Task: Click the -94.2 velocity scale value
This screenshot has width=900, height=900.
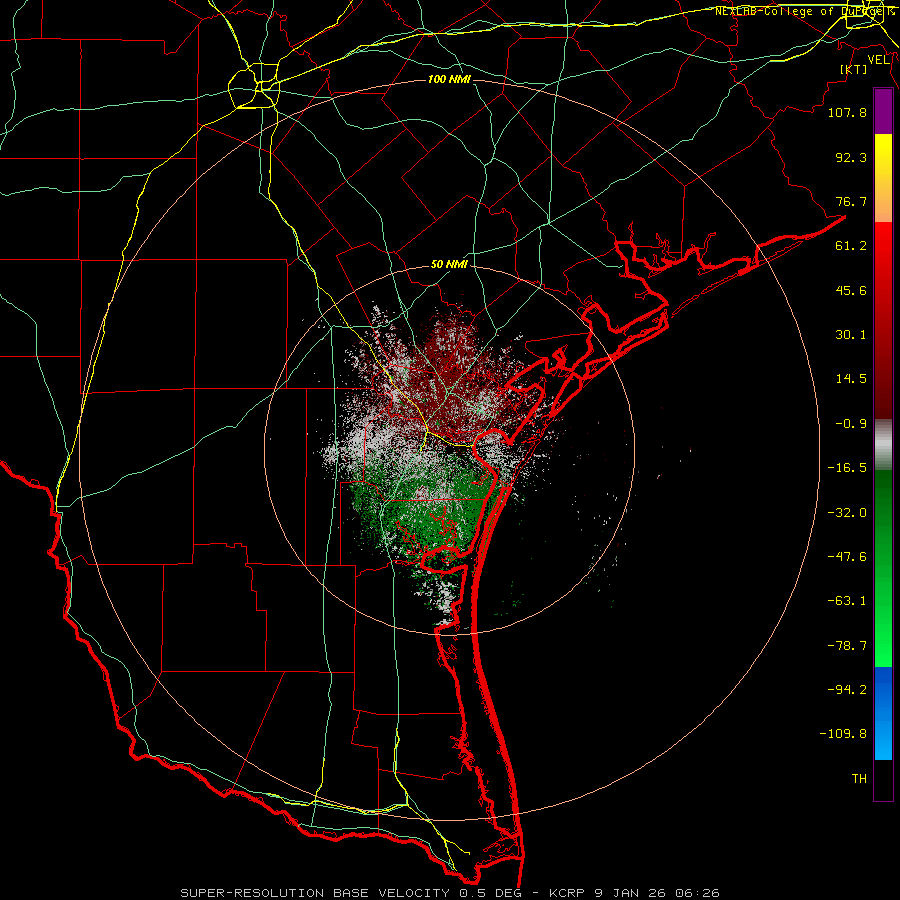Action: pos(847,690)
